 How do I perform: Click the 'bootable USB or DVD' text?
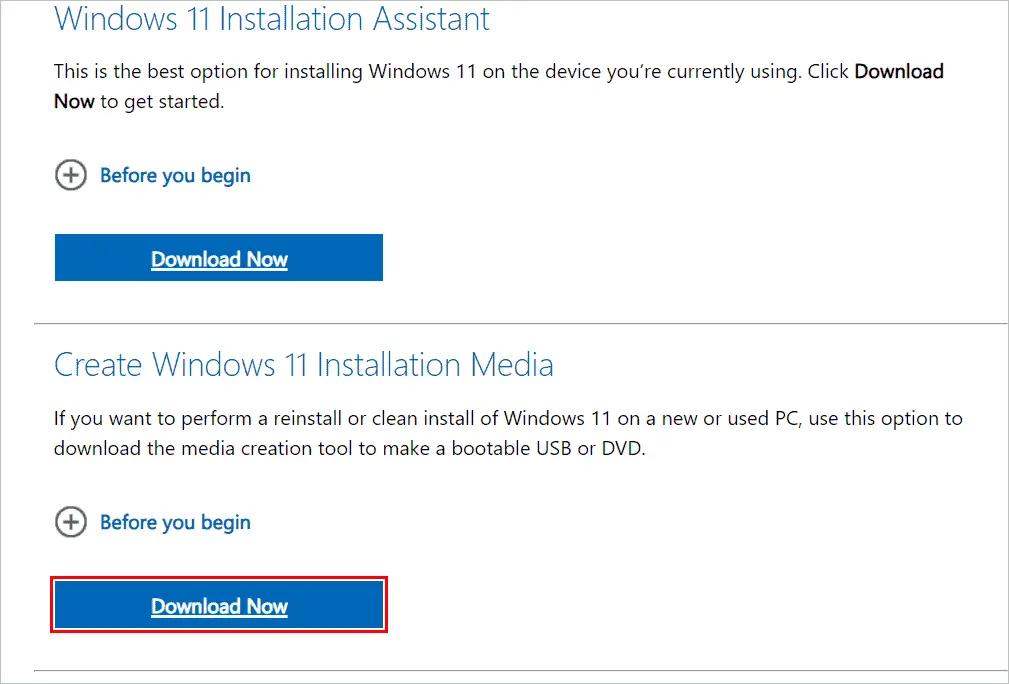(548, 448)
